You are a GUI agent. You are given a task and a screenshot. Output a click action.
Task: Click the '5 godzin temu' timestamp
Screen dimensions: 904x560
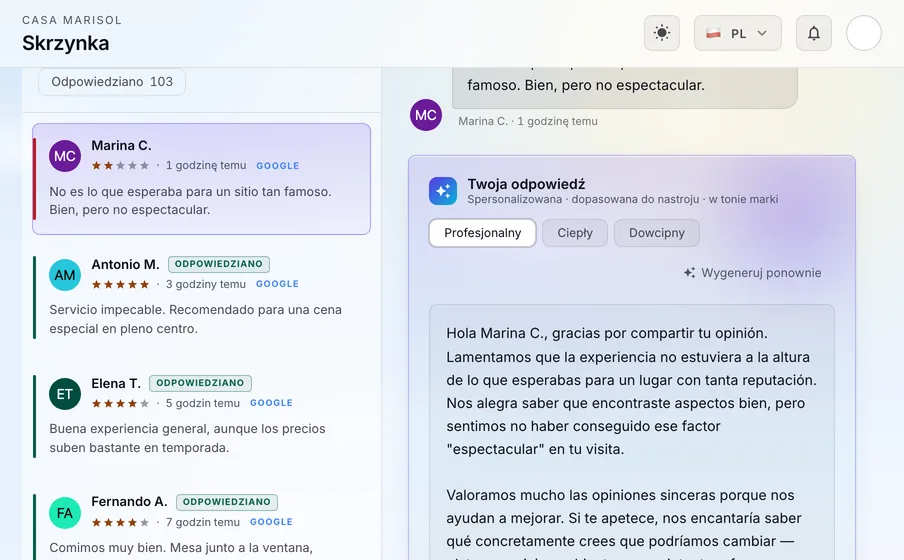(203, 403)
